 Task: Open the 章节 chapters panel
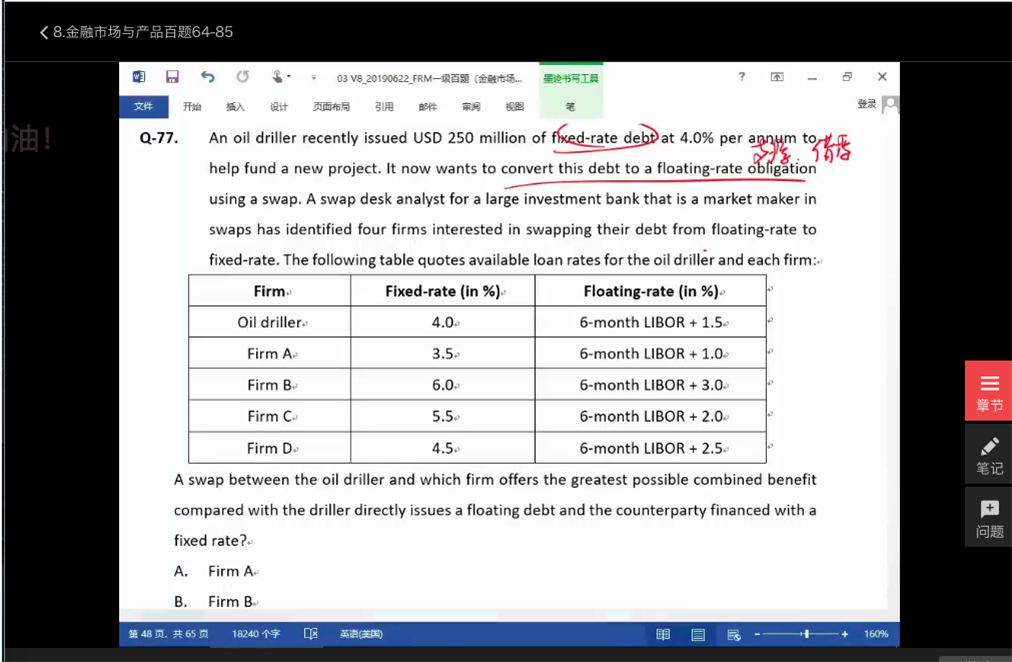click(x=988, y=391)
